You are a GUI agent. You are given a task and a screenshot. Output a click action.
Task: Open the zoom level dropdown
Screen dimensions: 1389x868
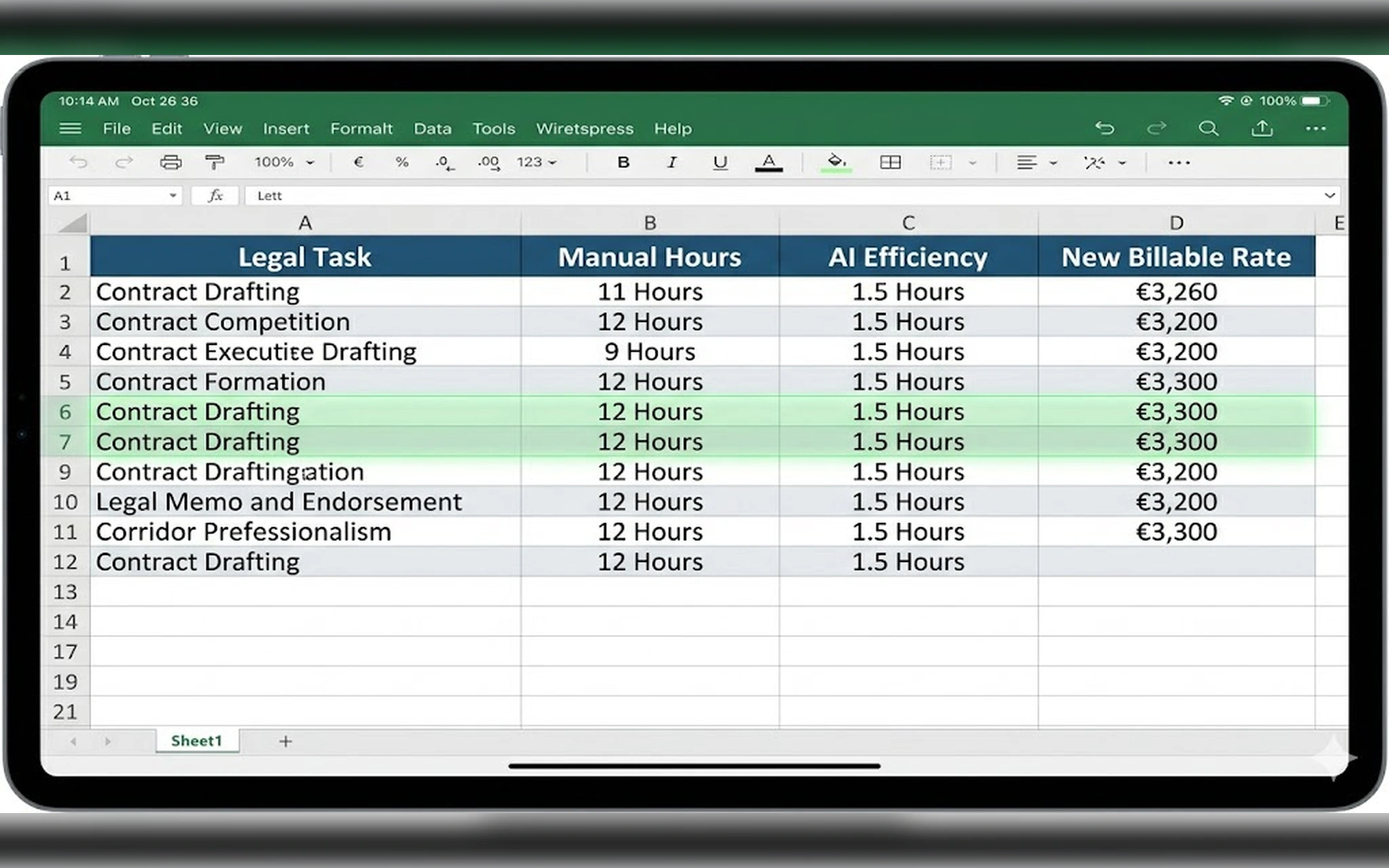(x=282, y=162)
